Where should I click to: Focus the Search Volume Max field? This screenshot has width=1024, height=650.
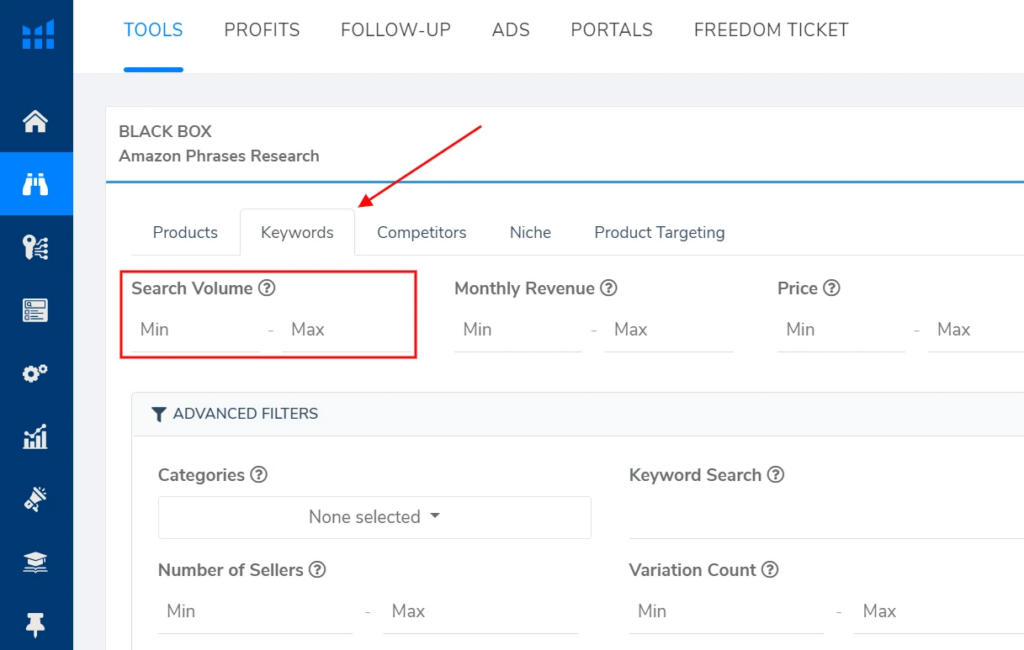[346, 330]
